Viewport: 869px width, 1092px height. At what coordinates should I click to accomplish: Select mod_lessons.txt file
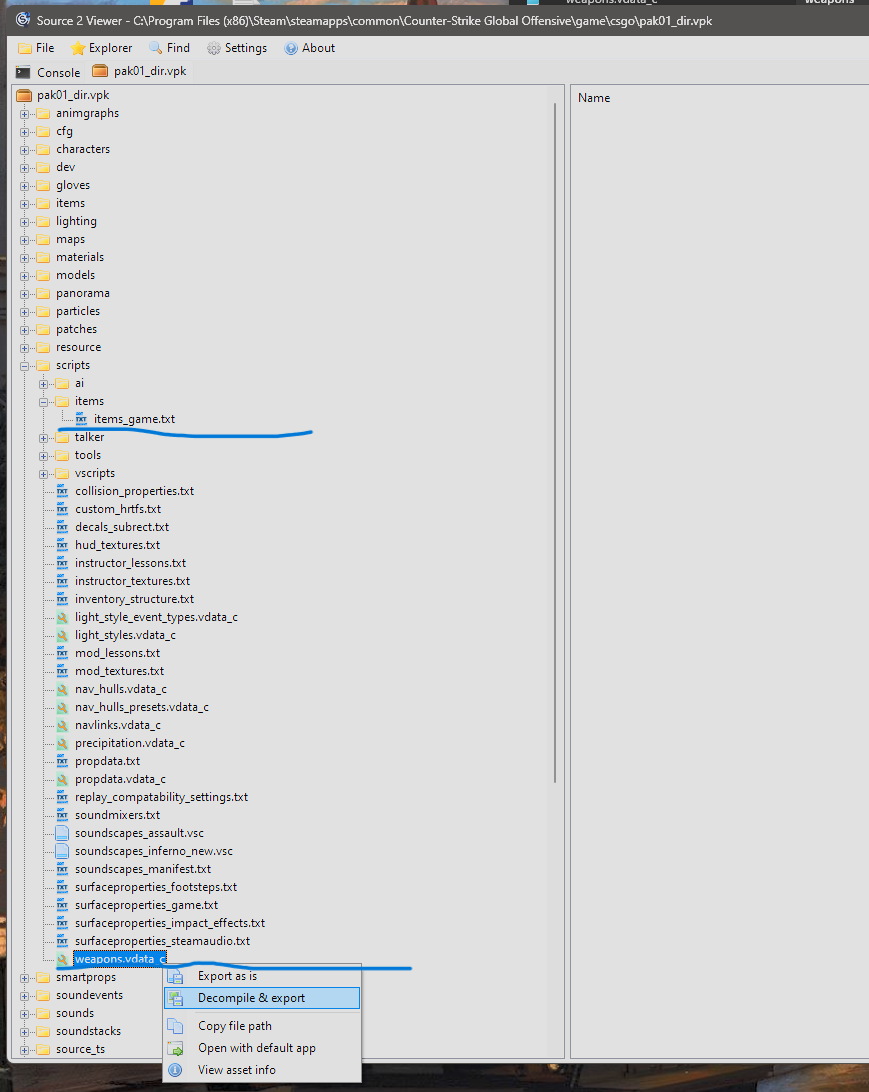tap(118, 653)
